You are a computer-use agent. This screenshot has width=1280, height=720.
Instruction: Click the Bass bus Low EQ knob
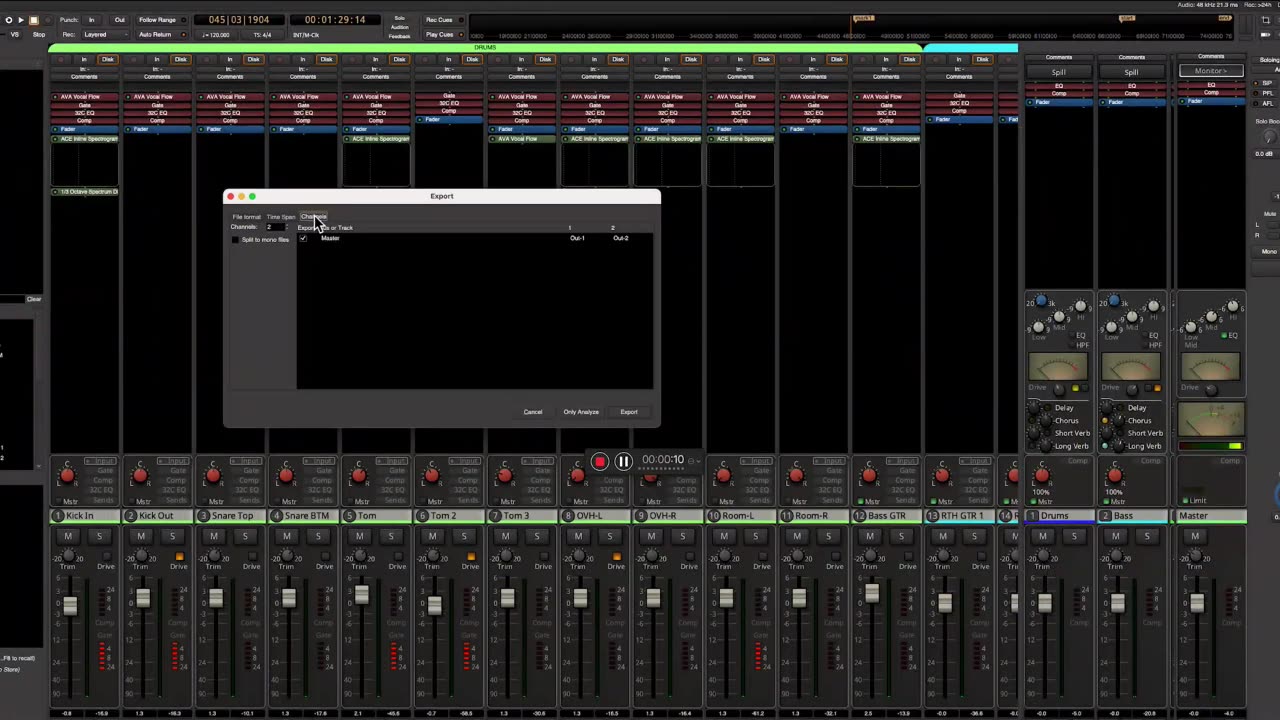coord(1111,327)
